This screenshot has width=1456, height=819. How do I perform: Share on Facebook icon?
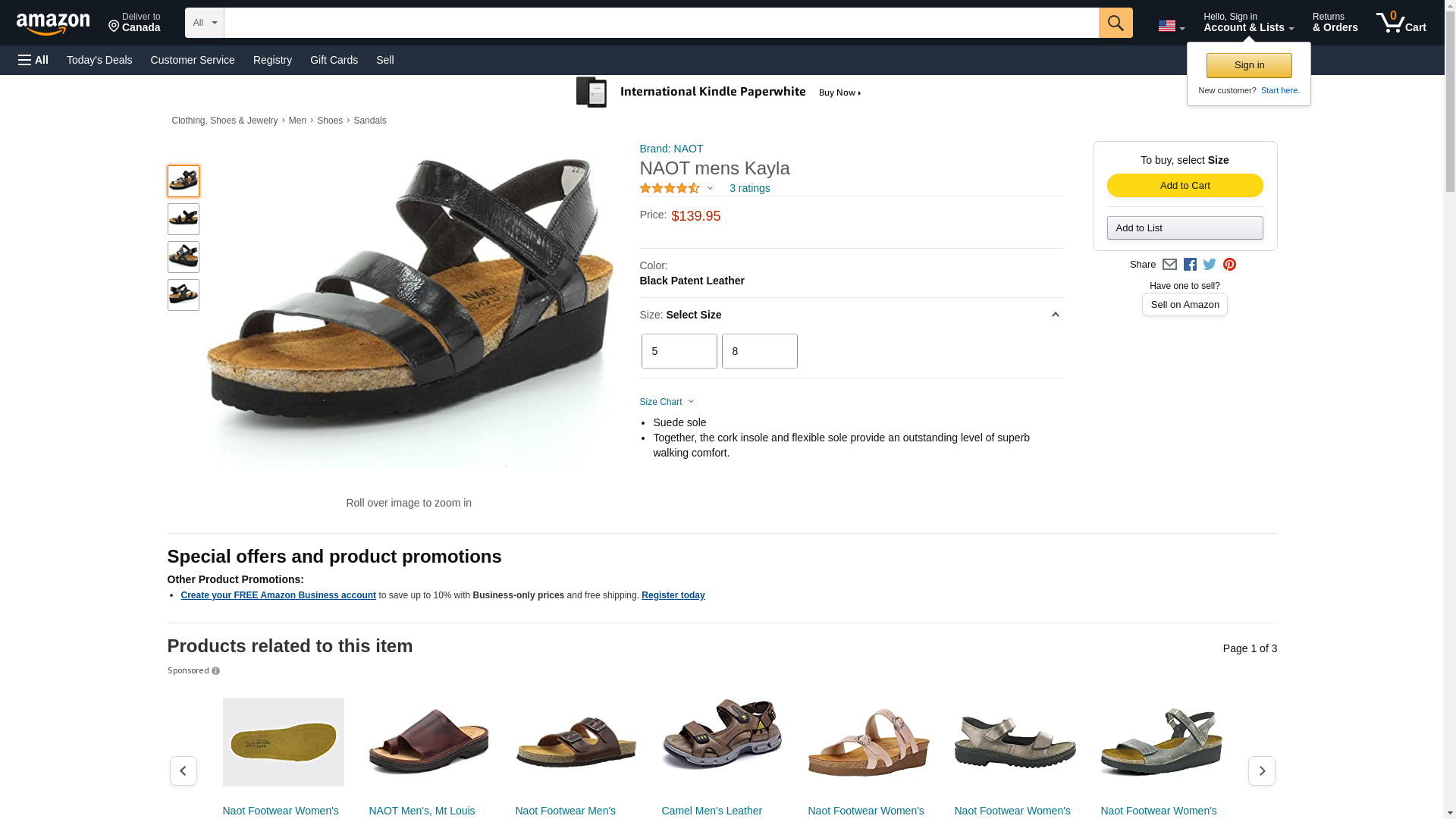point(1190,265)
